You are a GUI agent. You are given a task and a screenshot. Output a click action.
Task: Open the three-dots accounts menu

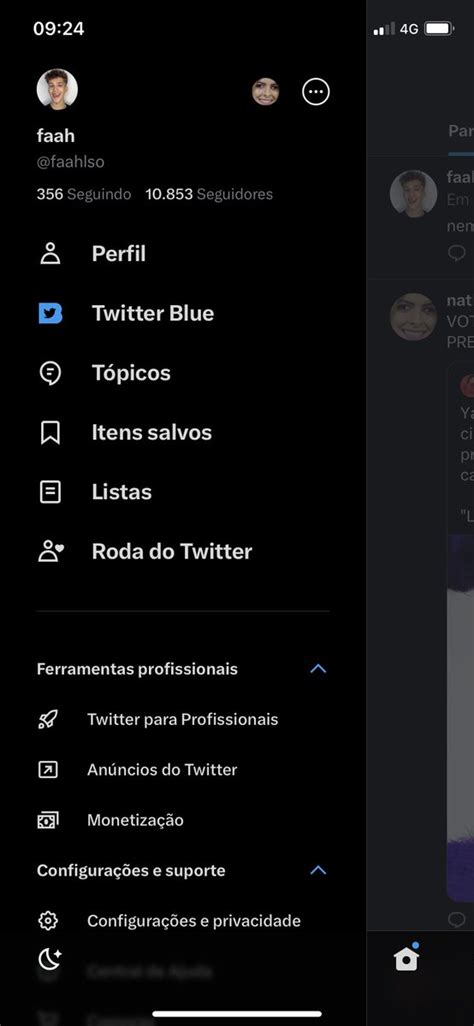pos(316,92)
